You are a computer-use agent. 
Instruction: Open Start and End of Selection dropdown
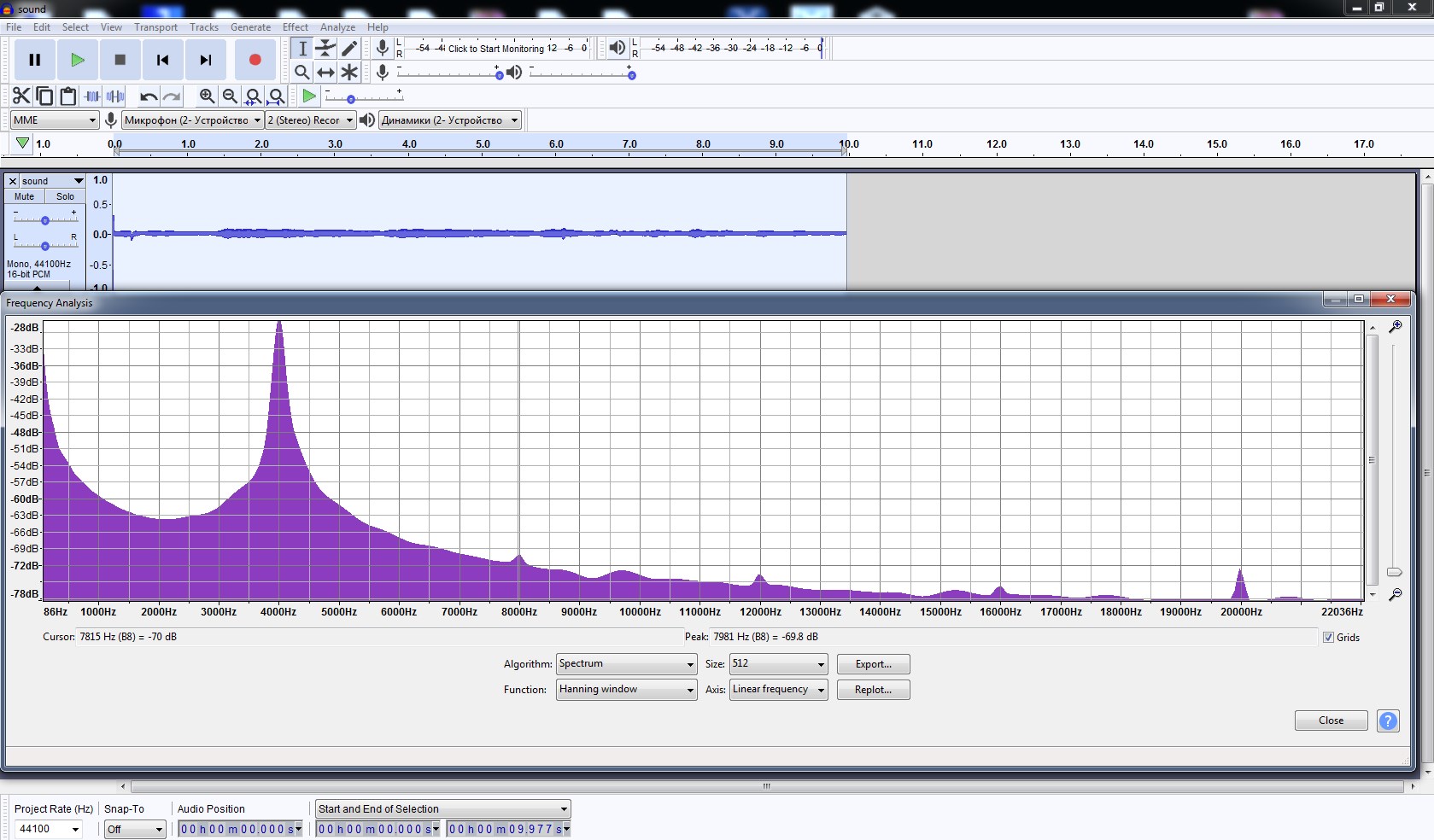click(x=442, y=809)
